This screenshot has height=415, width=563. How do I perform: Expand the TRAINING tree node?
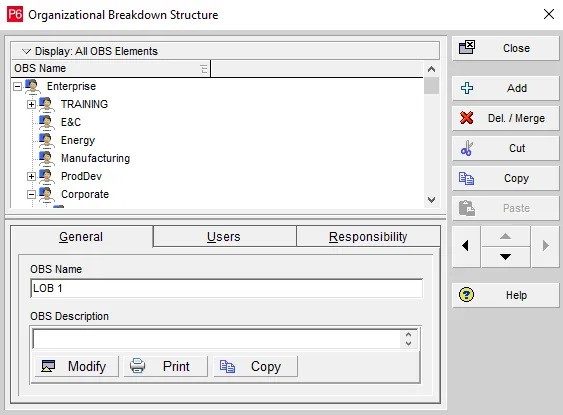click(31, 104)
